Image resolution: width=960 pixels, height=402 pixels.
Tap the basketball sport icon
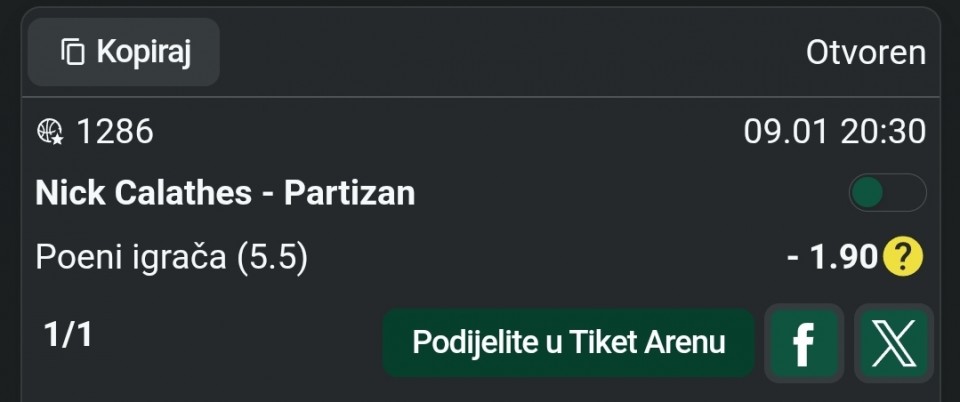pos(50,132)
